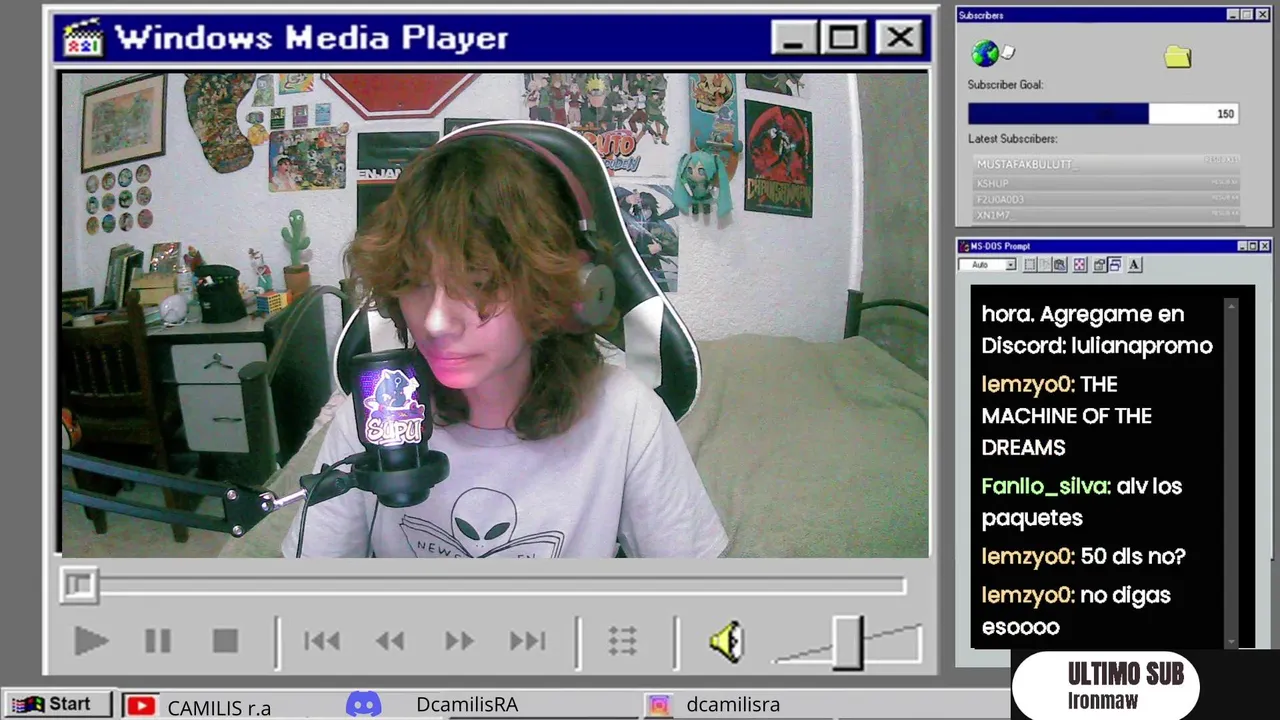
Task: Start playback with the Play button
Action: point(91,641)
